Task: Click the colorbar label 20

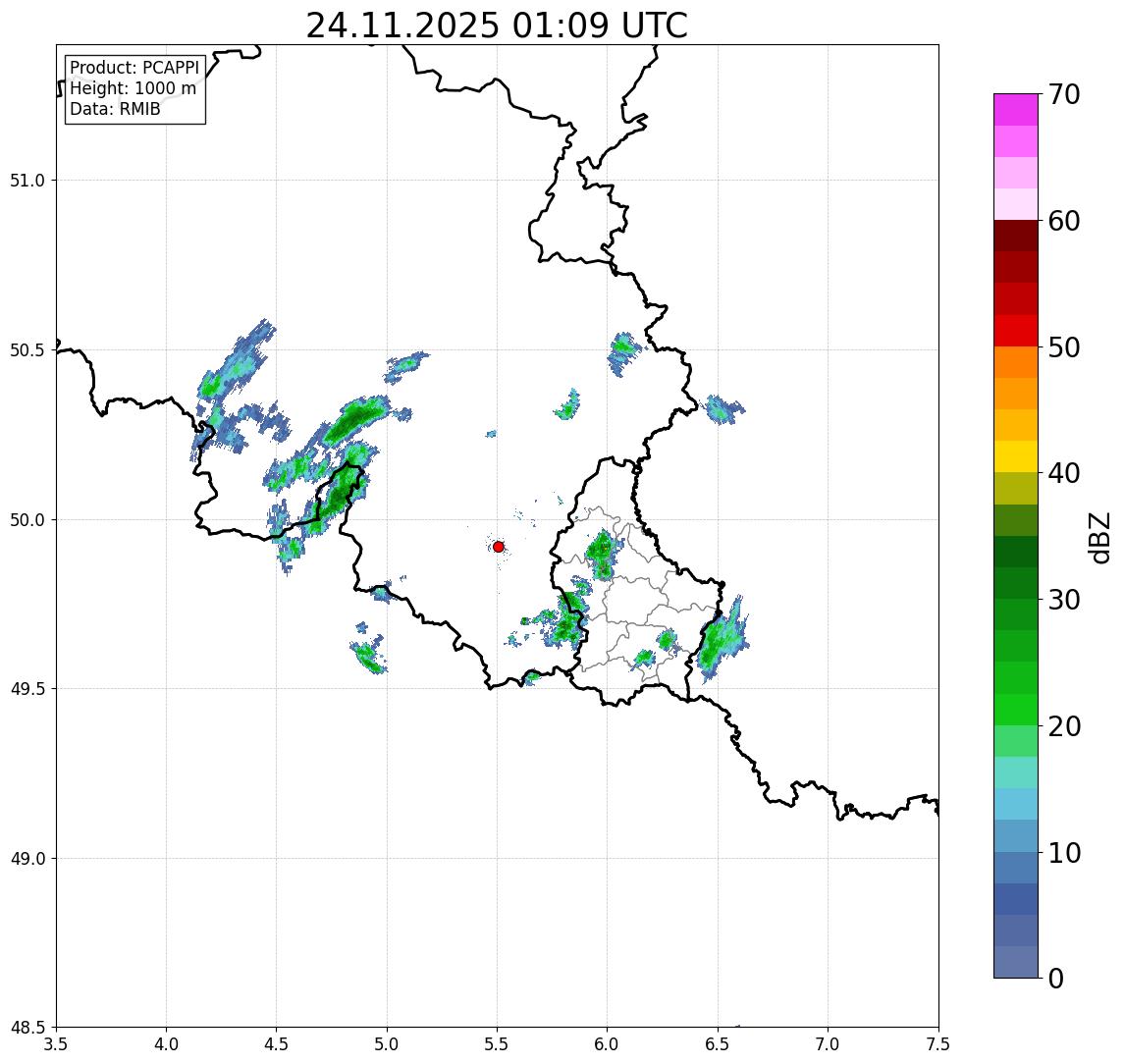Action: [x=1064, y=726]
